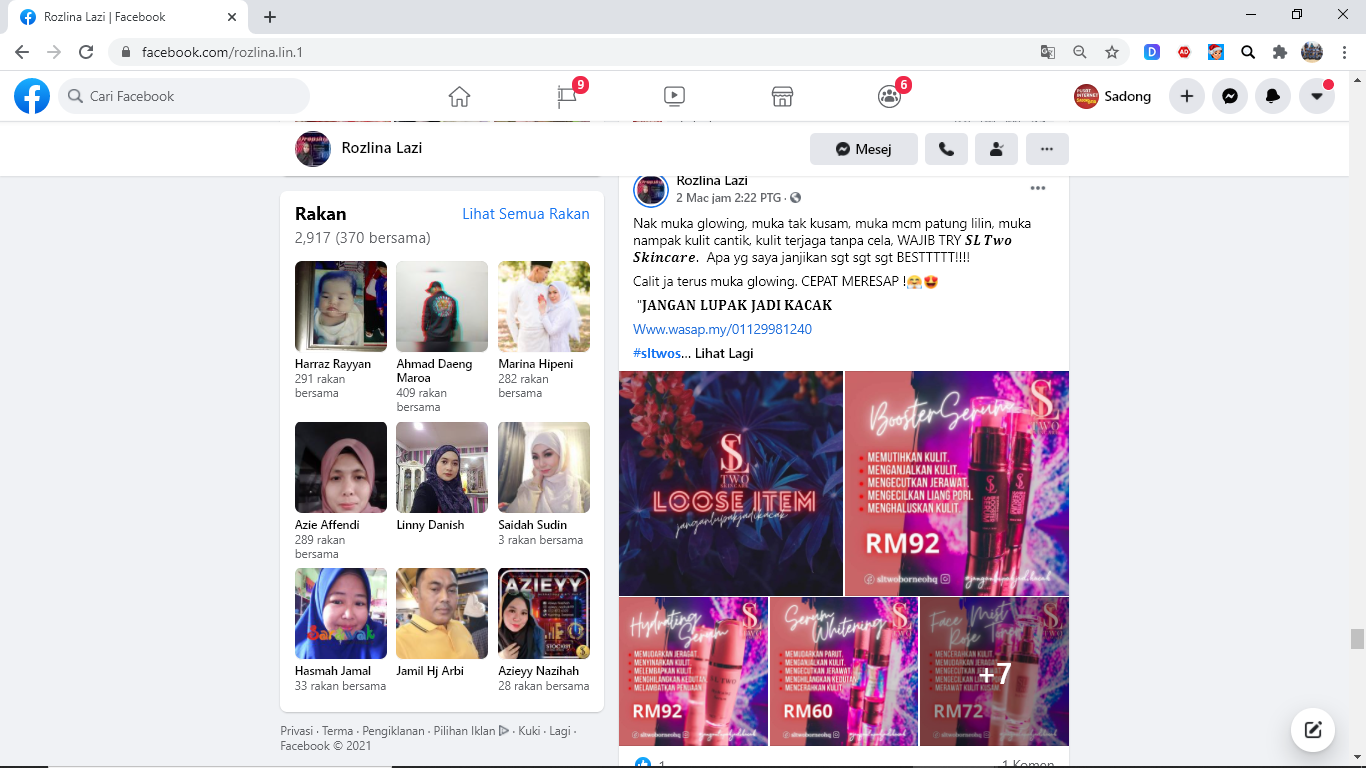Expand profile more options ellipsis button
The width and height of the screenshot is (1366, 768).
(x=1047, y=149)
